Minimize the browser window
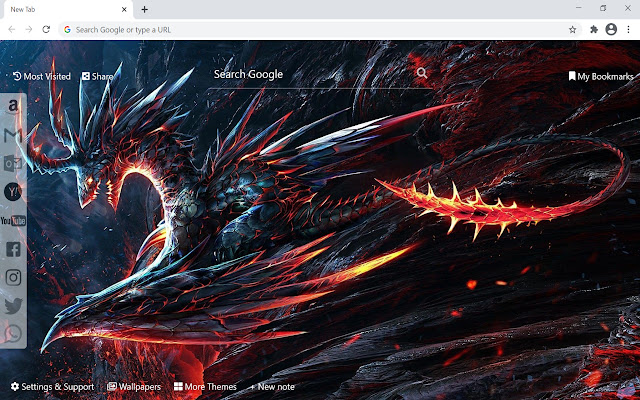 tap(578, 8)
